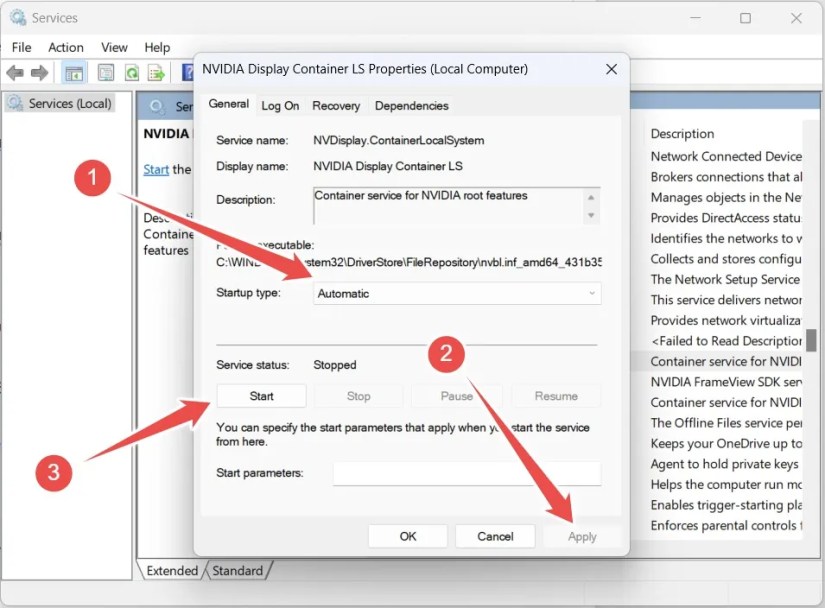Click the Services gear icon in title bar

(x=17, y=17)
